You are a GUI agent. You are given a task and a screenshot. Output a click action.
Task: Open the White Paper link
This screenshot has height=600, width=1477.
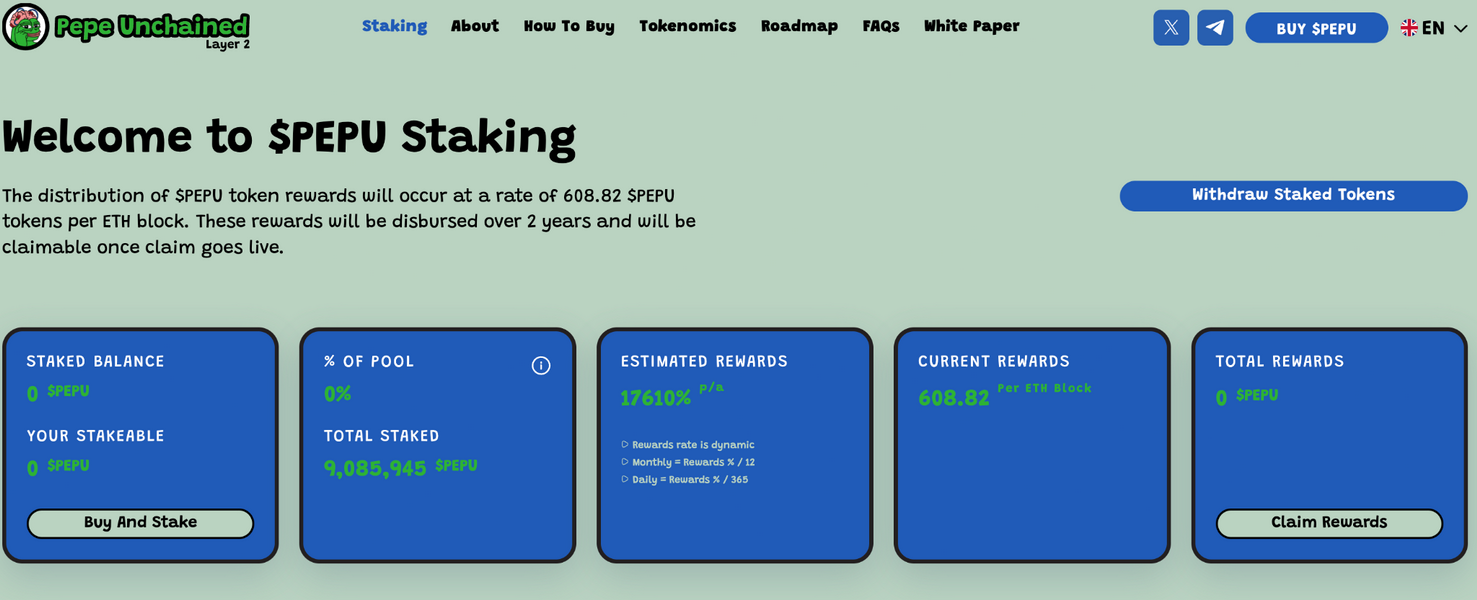tap(972, 26)
